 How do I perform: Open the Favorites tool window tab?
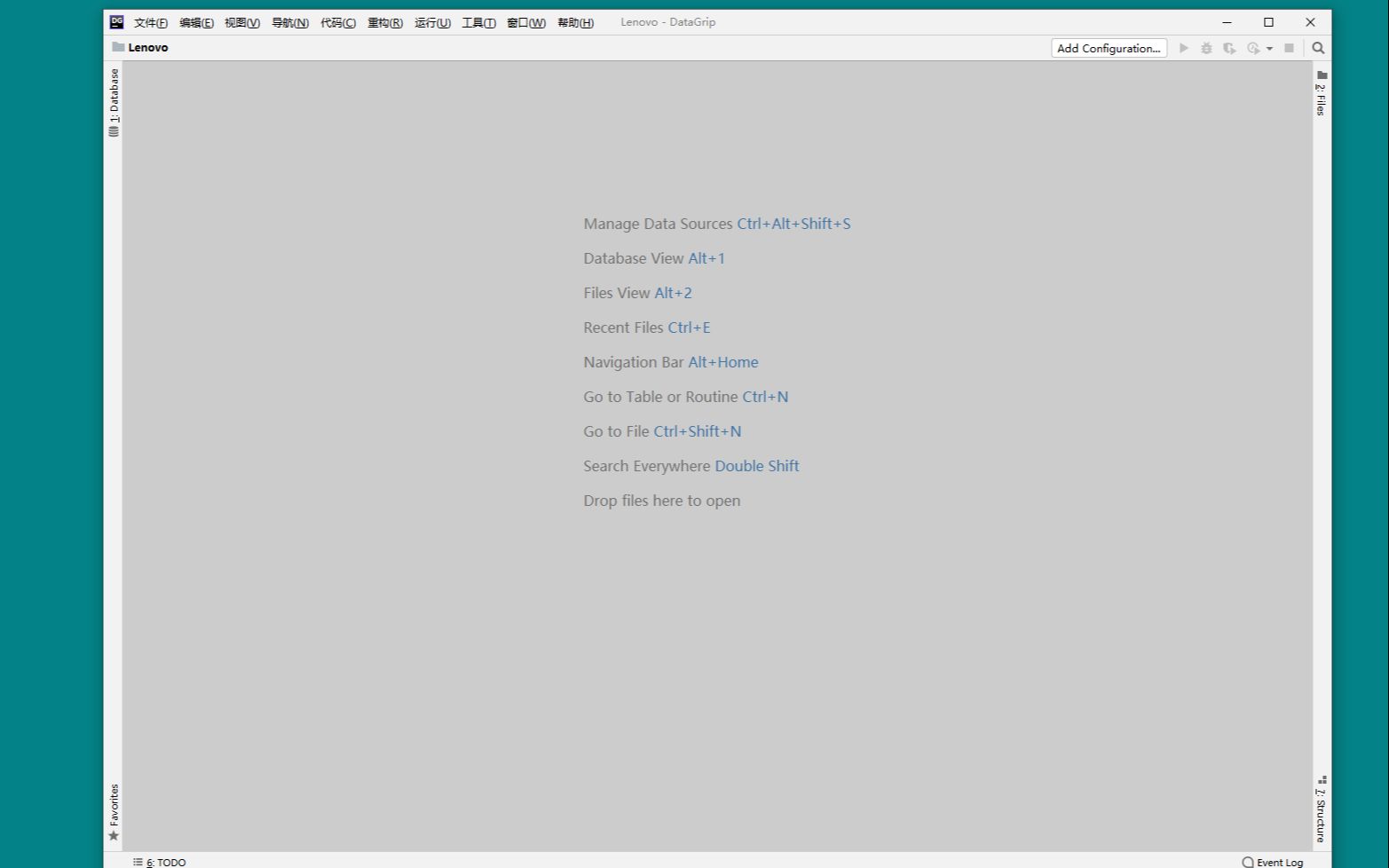pos(114,812)
